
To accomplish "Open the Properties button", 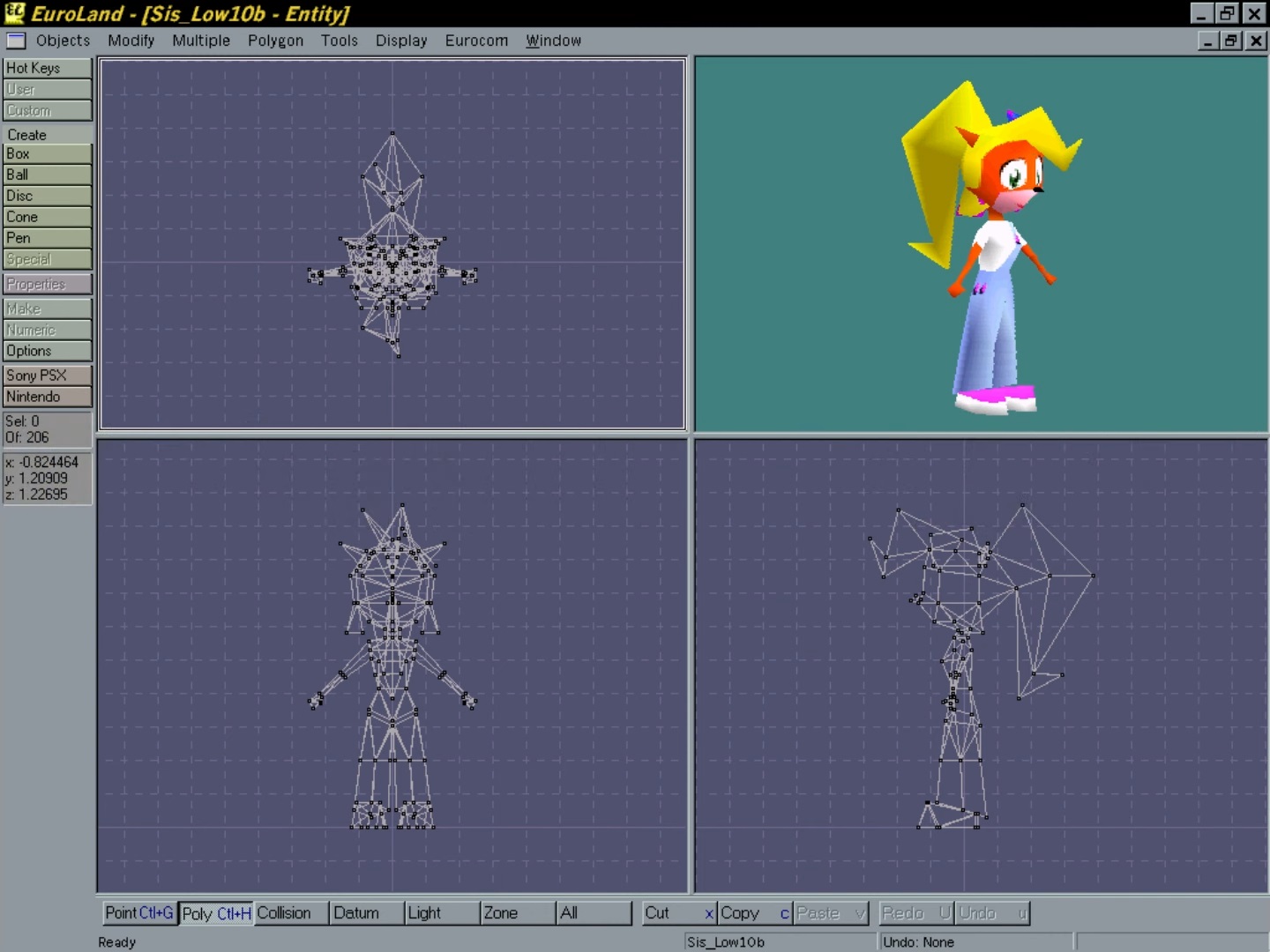I will pyautogui.click(x=47, y=284).
